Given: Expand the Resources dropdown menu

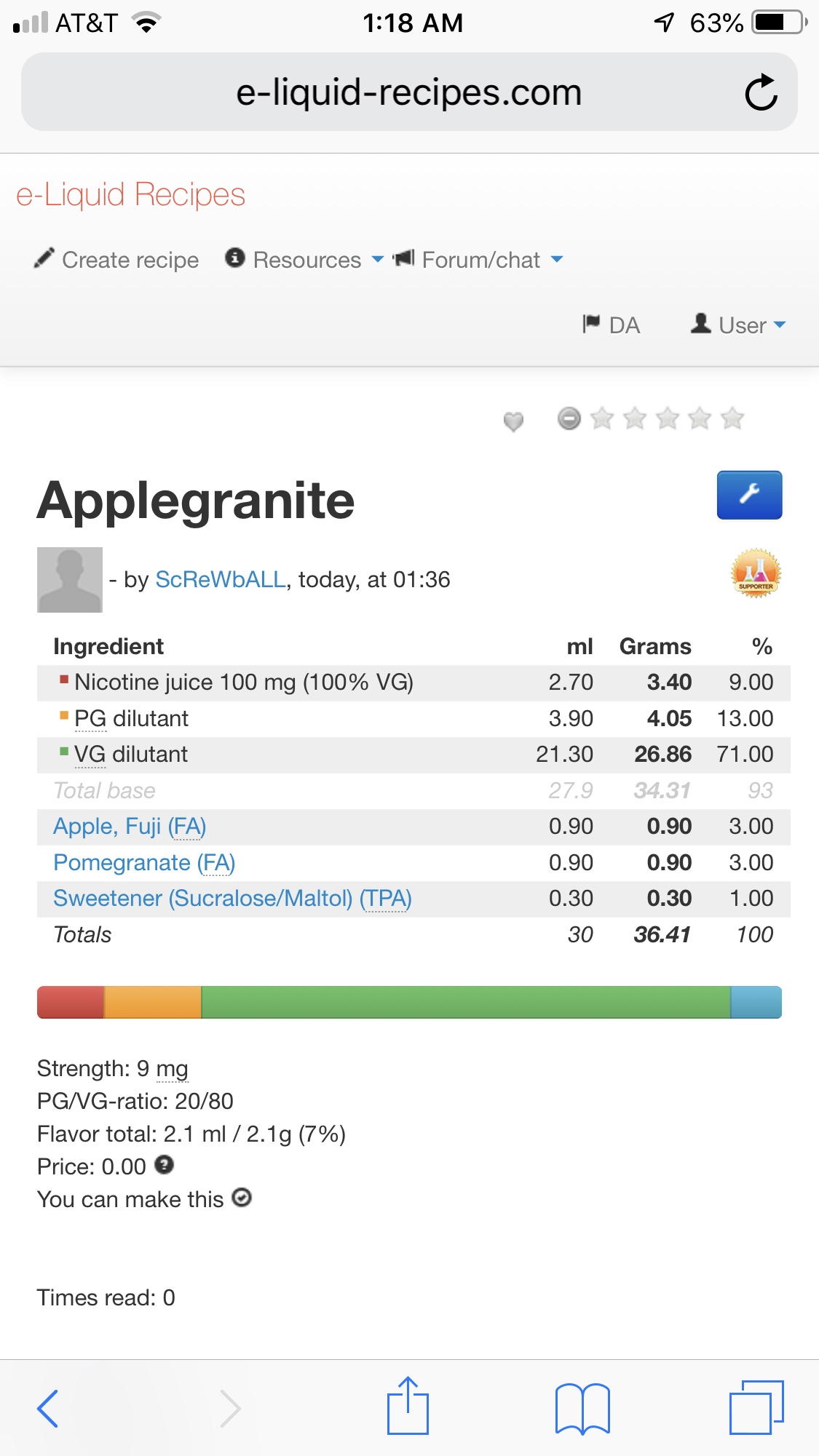Looking at the screenshot, I should coord(306,260).
